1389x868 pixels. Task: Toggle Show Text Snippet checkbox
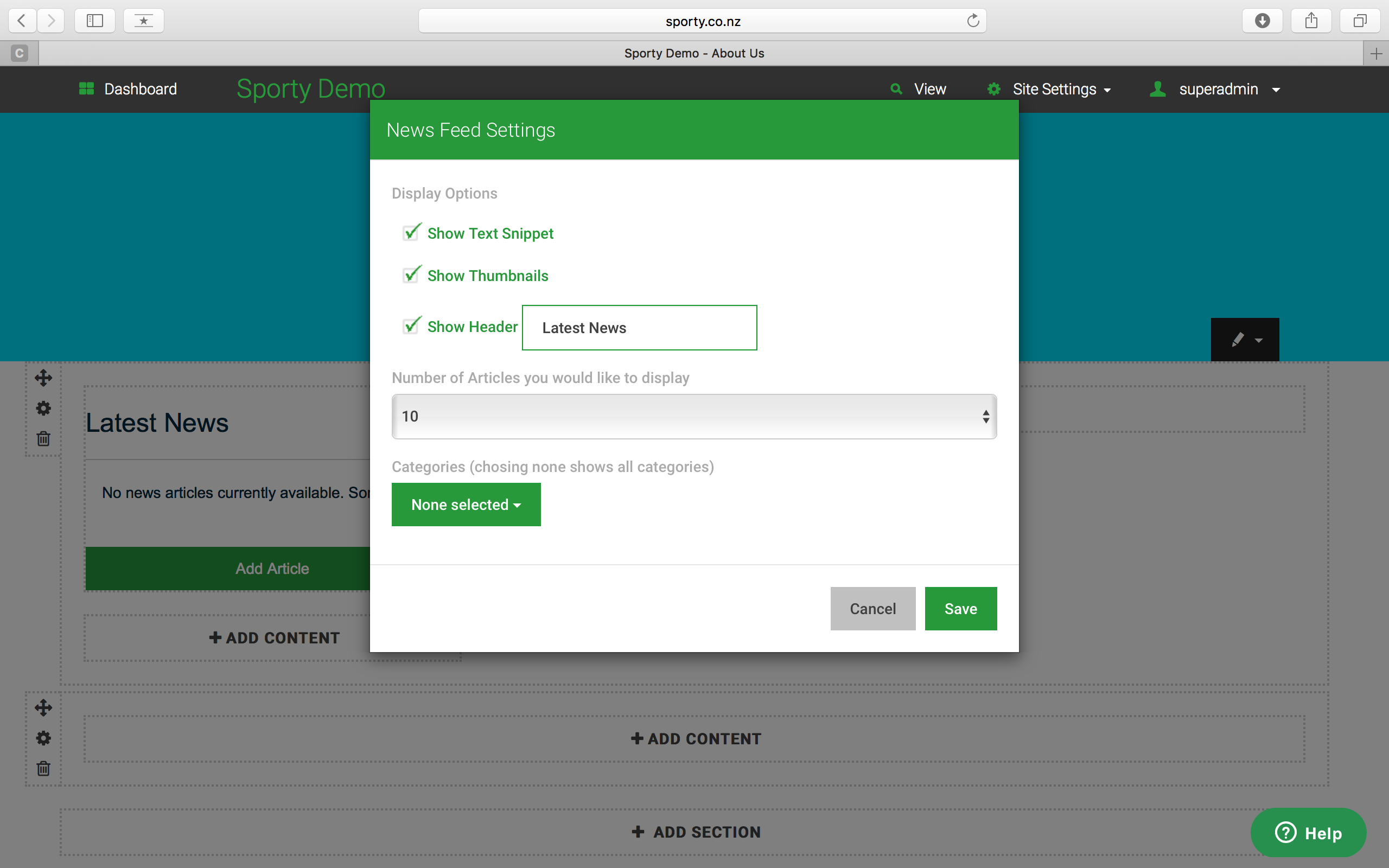tap(411, 232)
